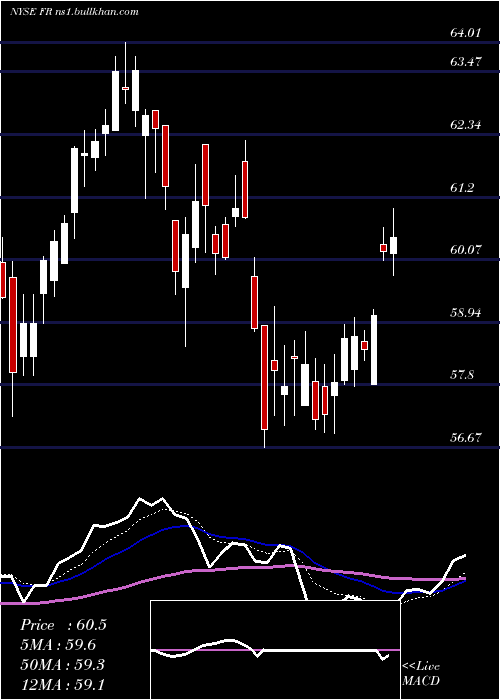Image resolution: width=500 pixels, height=700 pixels.
Task: Click the latest white candlestick at far right
Action: (393, 242)
